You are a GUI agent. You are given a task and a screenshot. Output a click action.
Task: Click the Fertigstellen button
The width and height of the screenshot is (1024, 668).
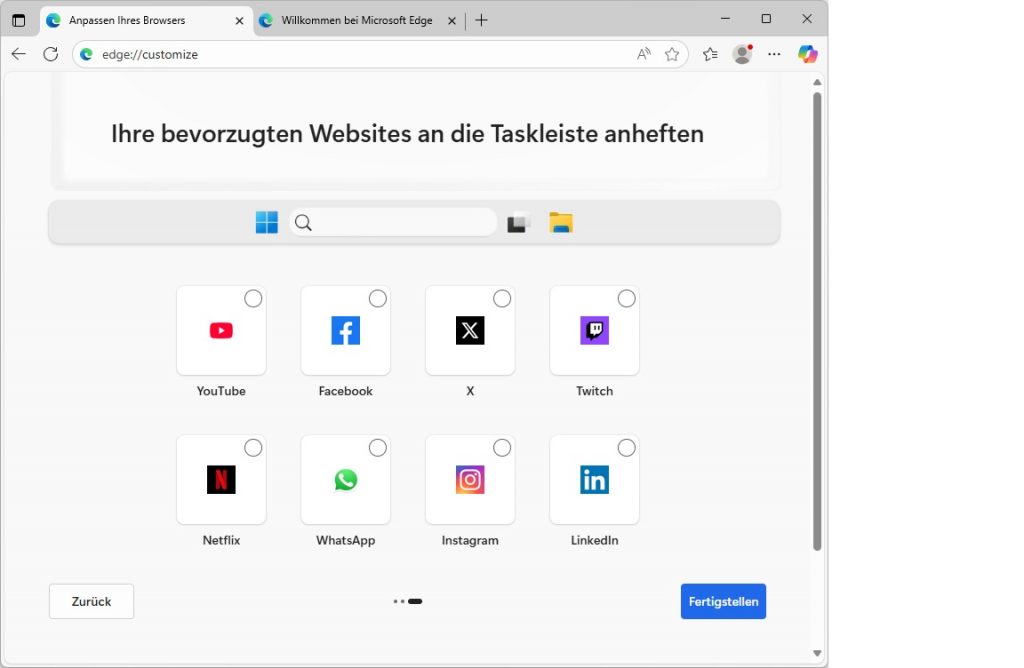tap(723, 601)
